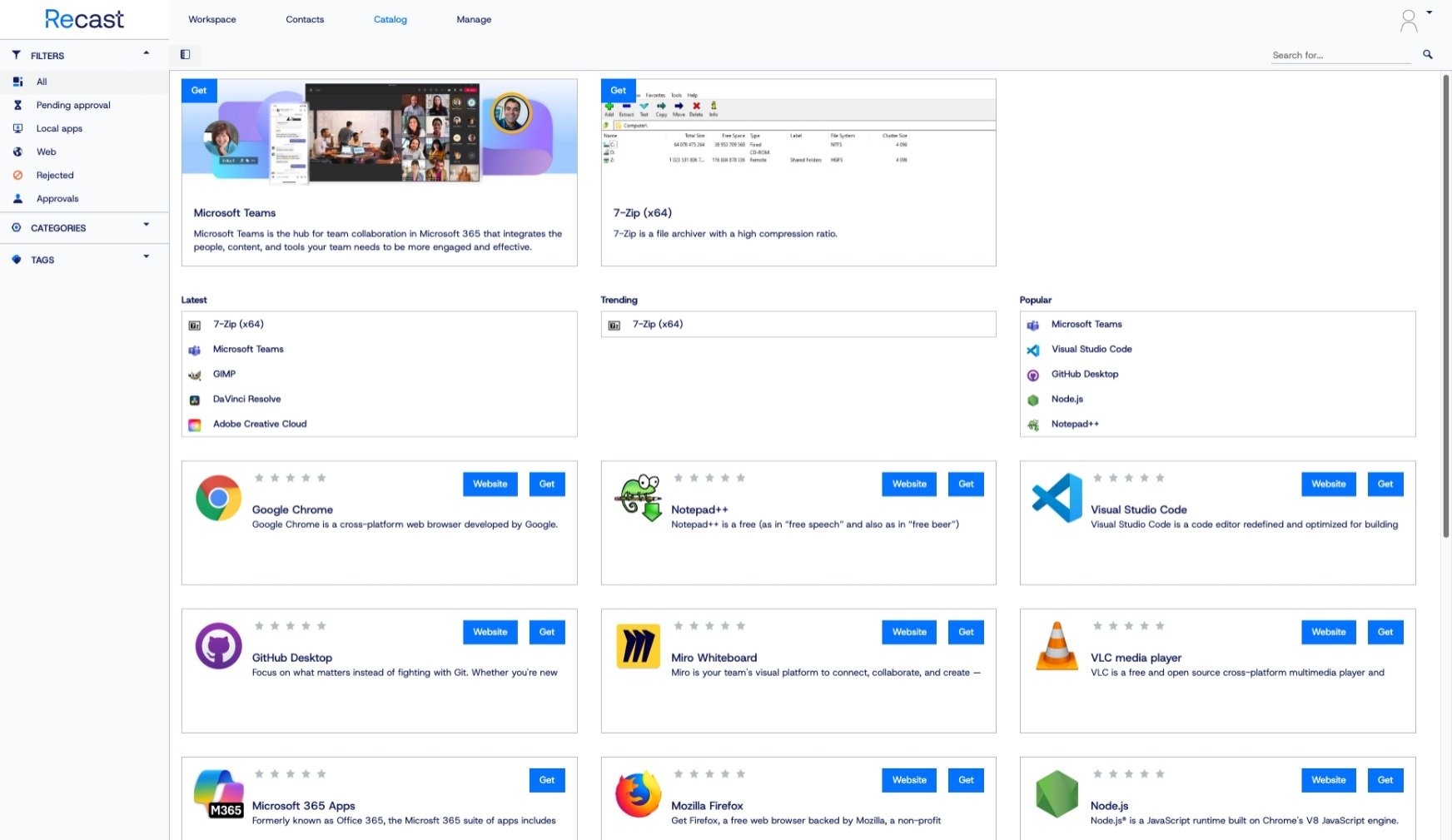Viewport: 1452px width, 840px height.
Task: Click the Mozilla Firefox icon
Action: coord(639,794)
